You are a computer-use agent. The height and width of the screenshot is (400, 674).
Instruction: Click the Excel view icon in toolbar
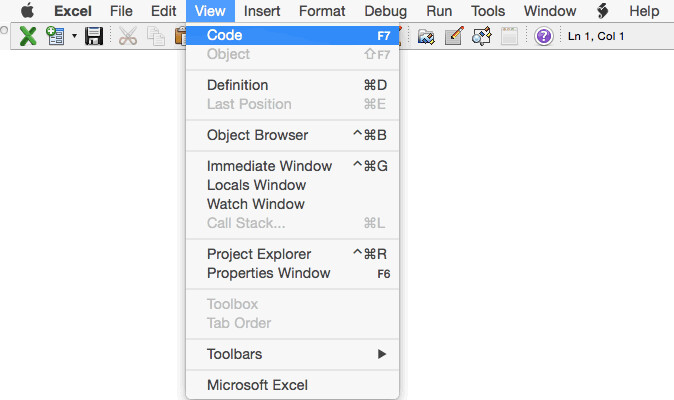click(28, 37)
